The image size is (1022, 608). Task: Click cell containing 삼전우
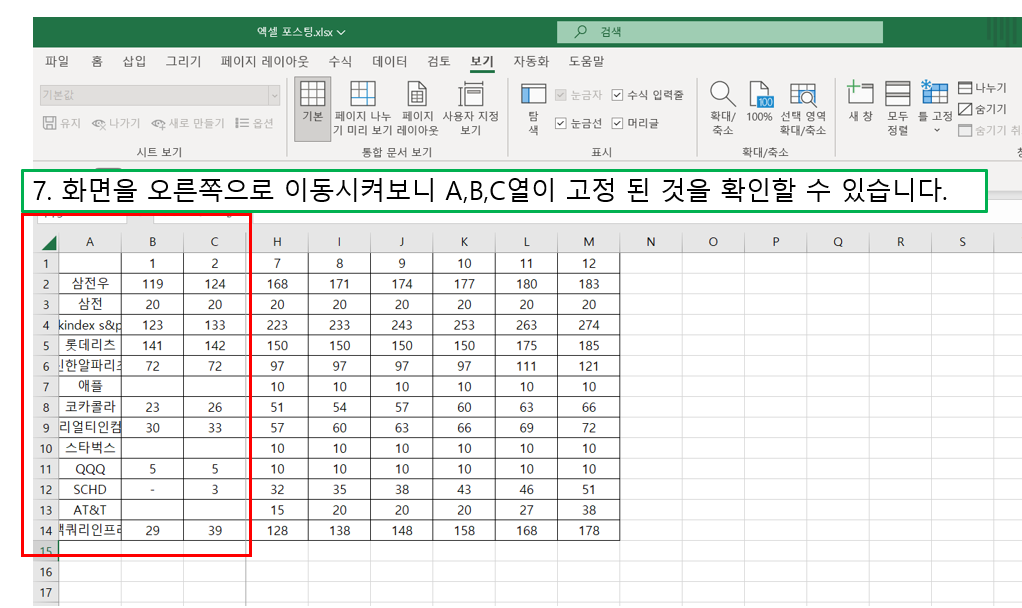click(90, 283)
